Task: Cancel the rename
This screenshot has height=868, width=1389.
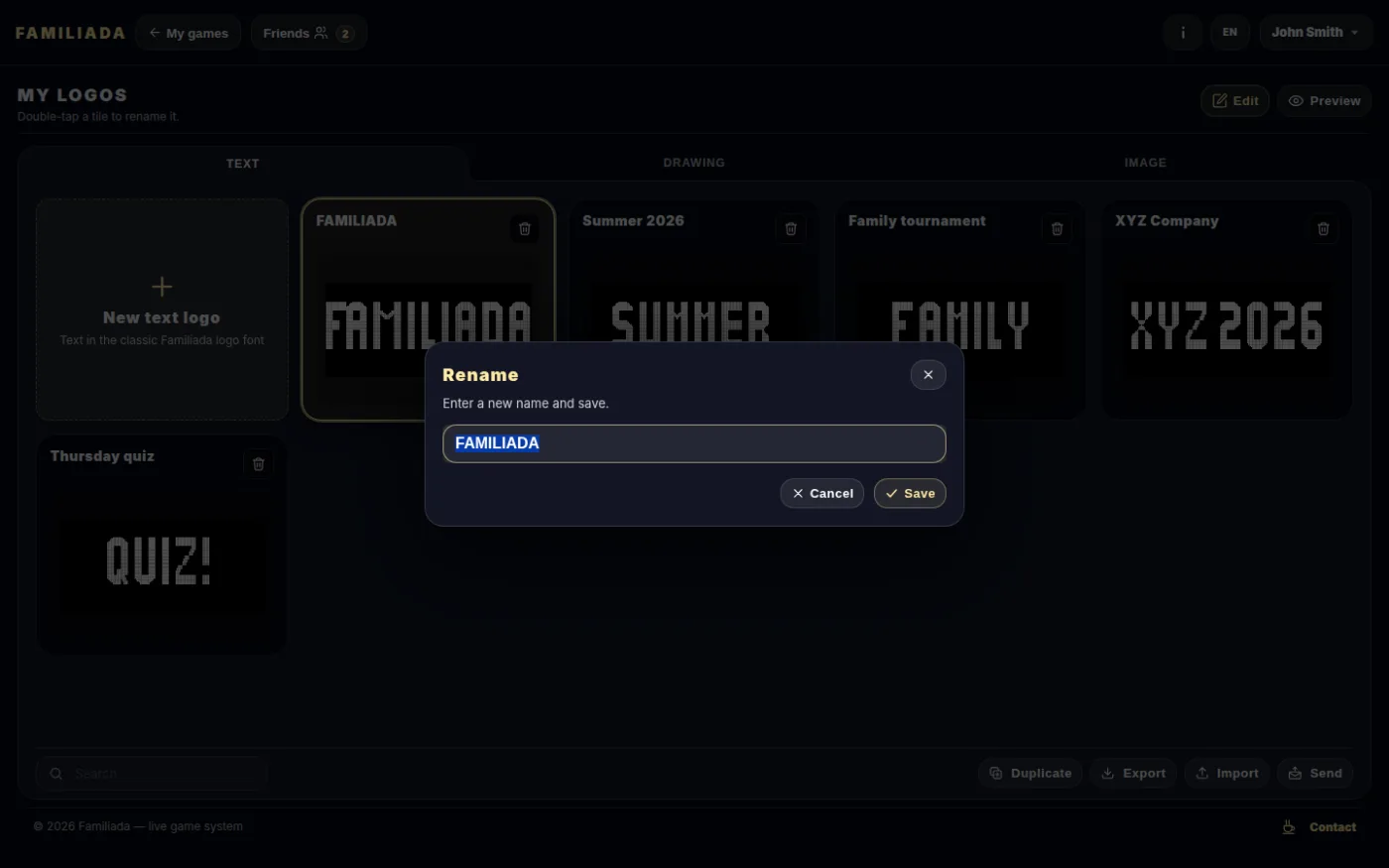Action: coord(821,493)
